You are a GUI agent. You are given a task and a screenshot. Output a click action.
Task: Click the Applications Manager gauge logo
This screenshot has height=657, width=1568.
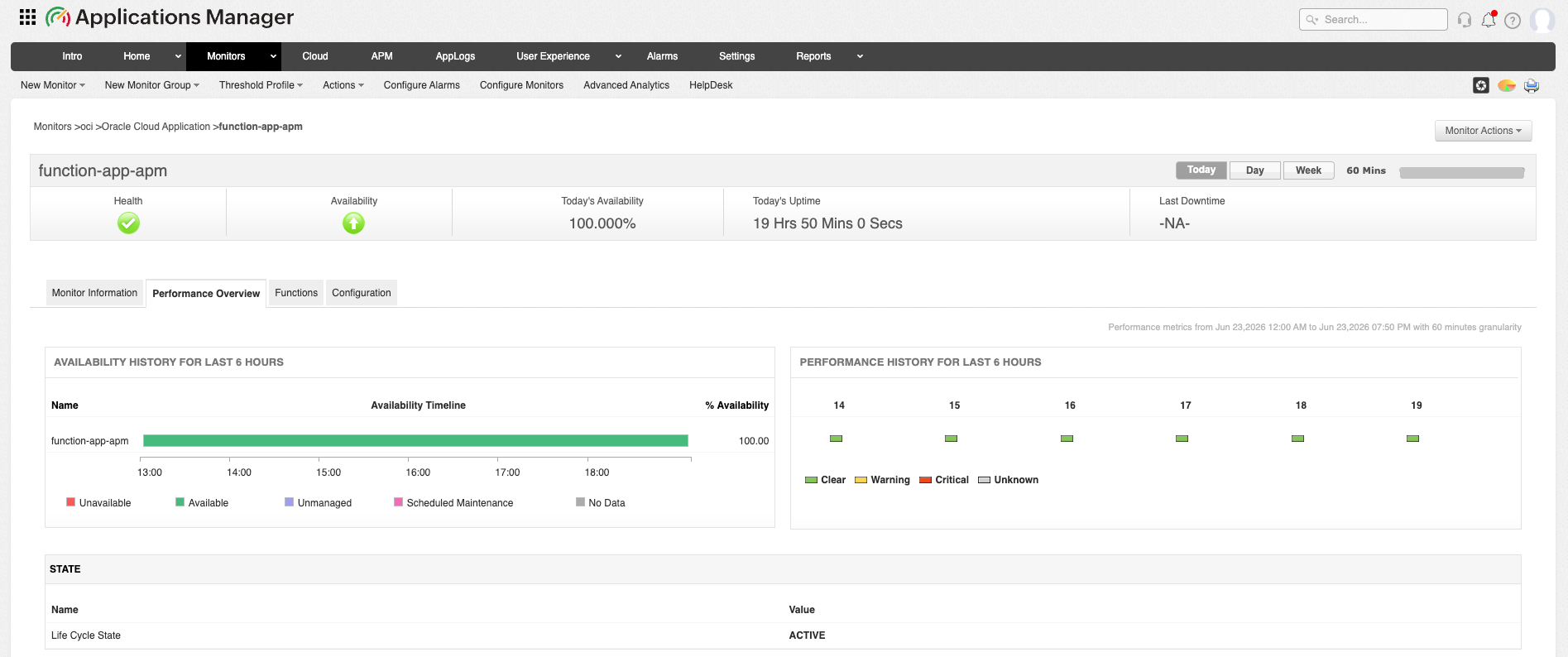58,17
